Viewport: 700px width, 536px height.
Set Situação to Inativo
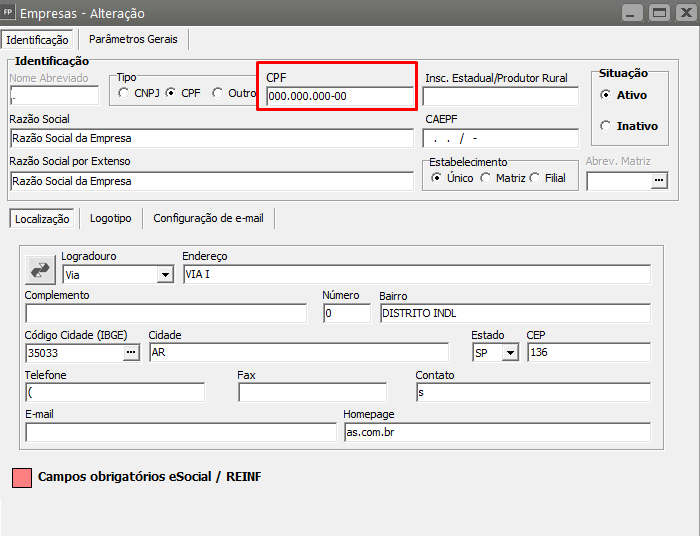pyautogui.click(x=606, y=126)
